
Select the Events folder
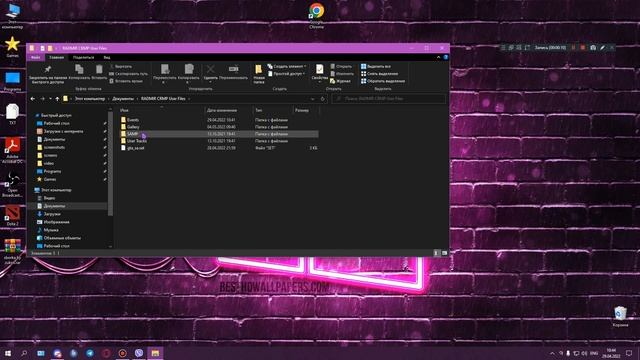pos(133,120)
